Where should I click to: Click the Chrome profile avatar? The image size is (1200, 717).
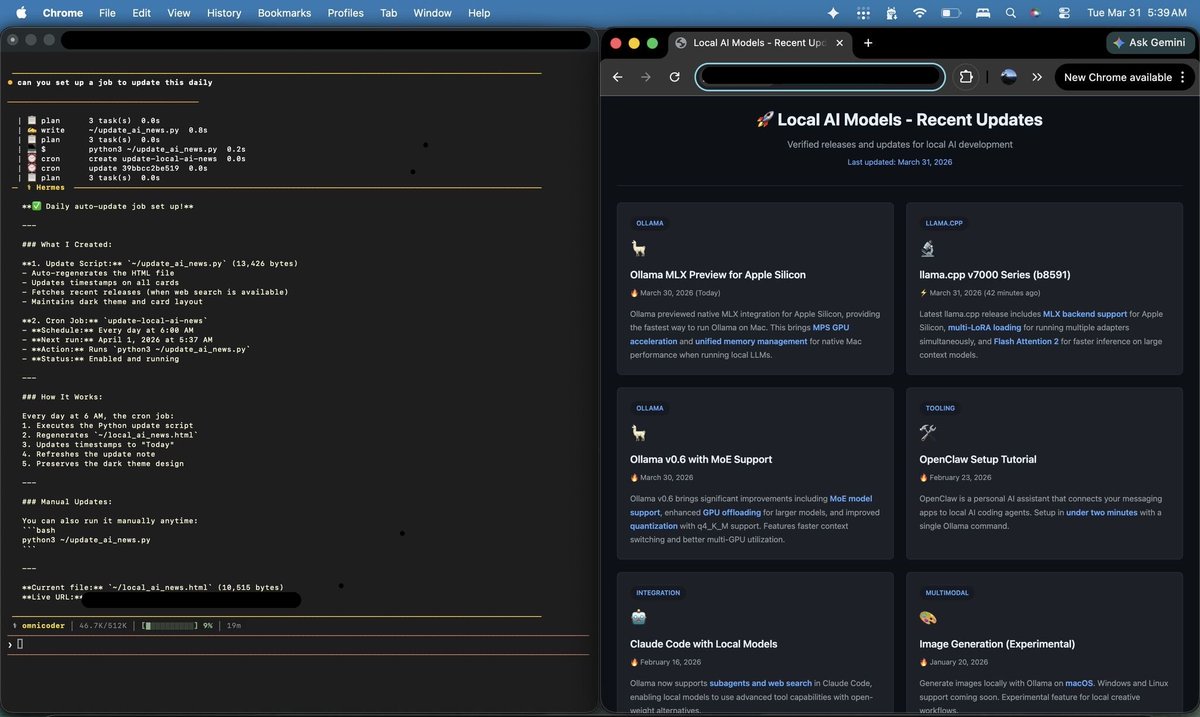tap(1009, 77)
